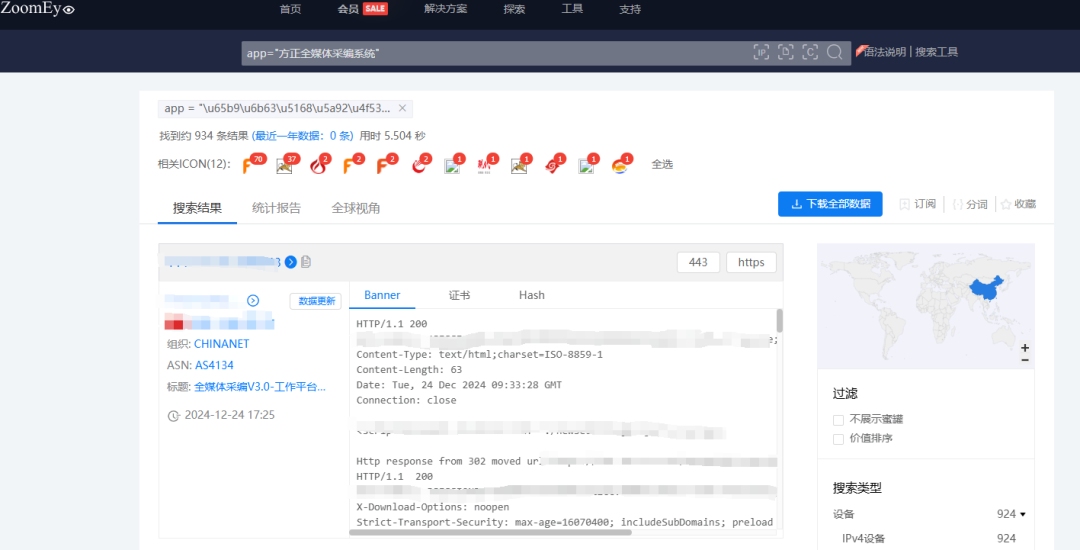The height and width of the screenshot is (550, 1080).
Task: Open the IP batch search icon
Action: click(x=761, y=52)
